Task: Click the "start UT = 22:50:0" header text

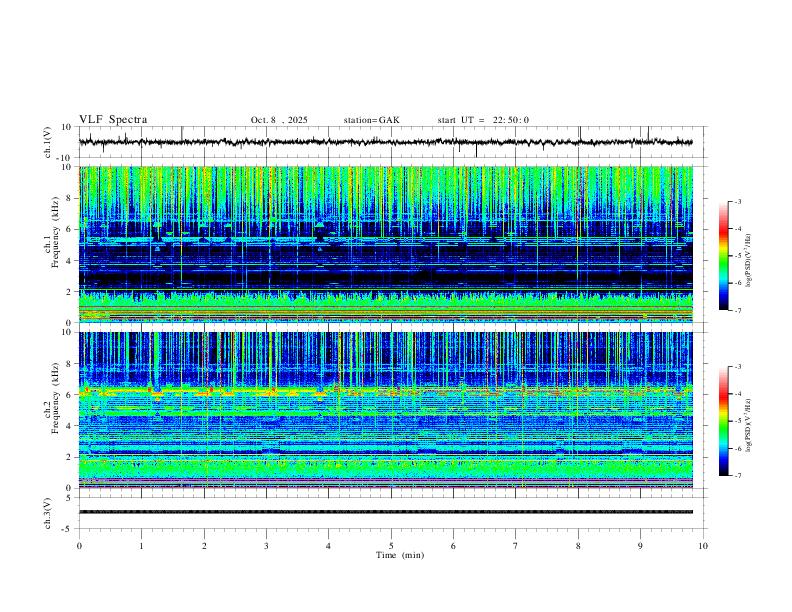Action: coord(483,120)
